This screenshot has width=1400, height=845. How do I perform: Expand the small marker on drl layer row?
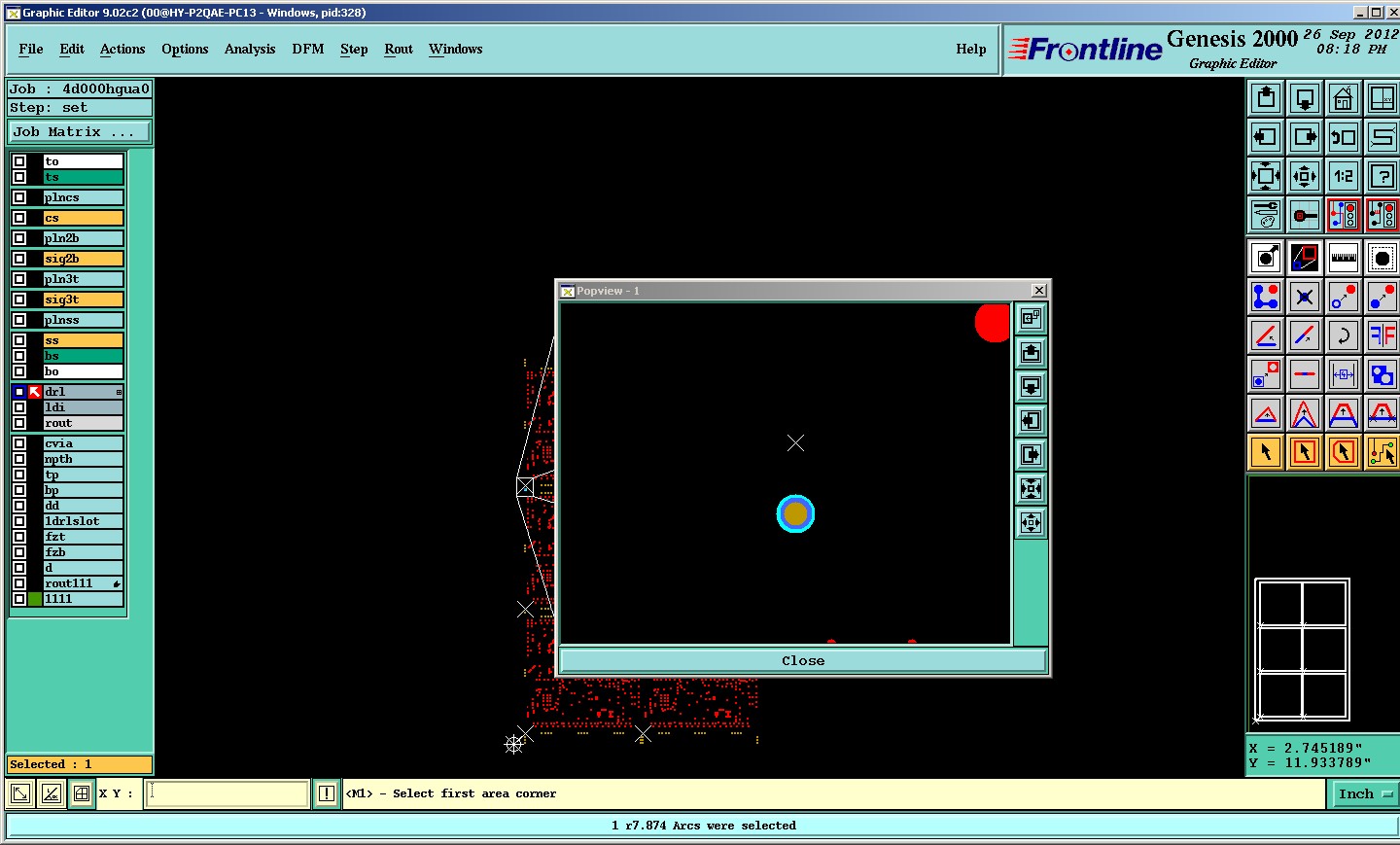tap(119, 392)
